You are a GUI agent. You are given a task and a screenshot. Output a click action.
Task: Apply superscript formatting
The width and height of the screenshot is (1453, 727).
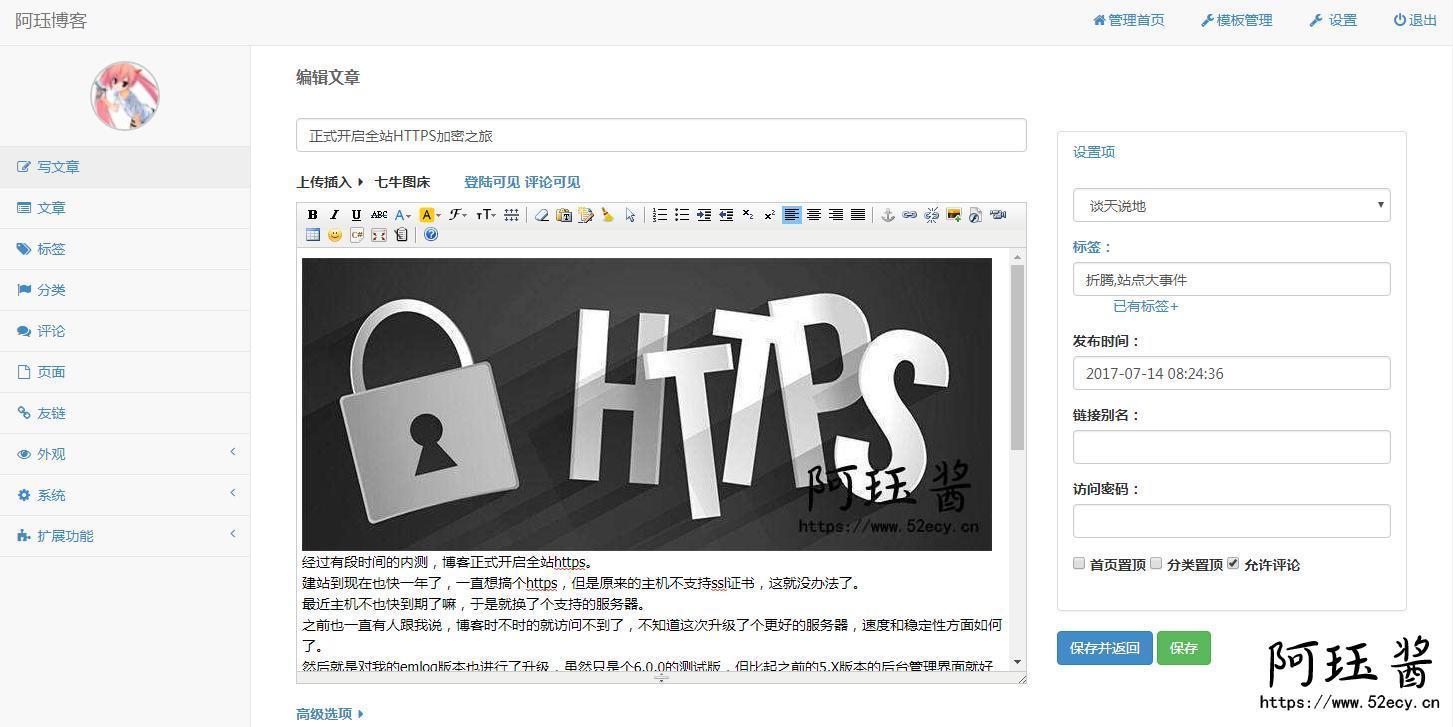[x=769, y=214]
